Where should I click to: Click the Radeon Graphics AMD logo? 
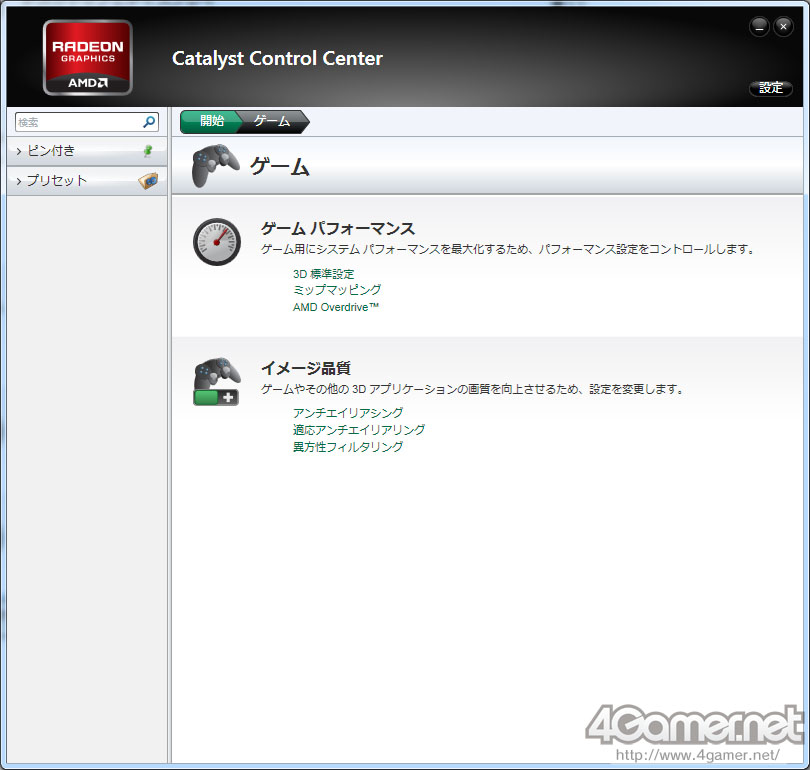(88, 57)
